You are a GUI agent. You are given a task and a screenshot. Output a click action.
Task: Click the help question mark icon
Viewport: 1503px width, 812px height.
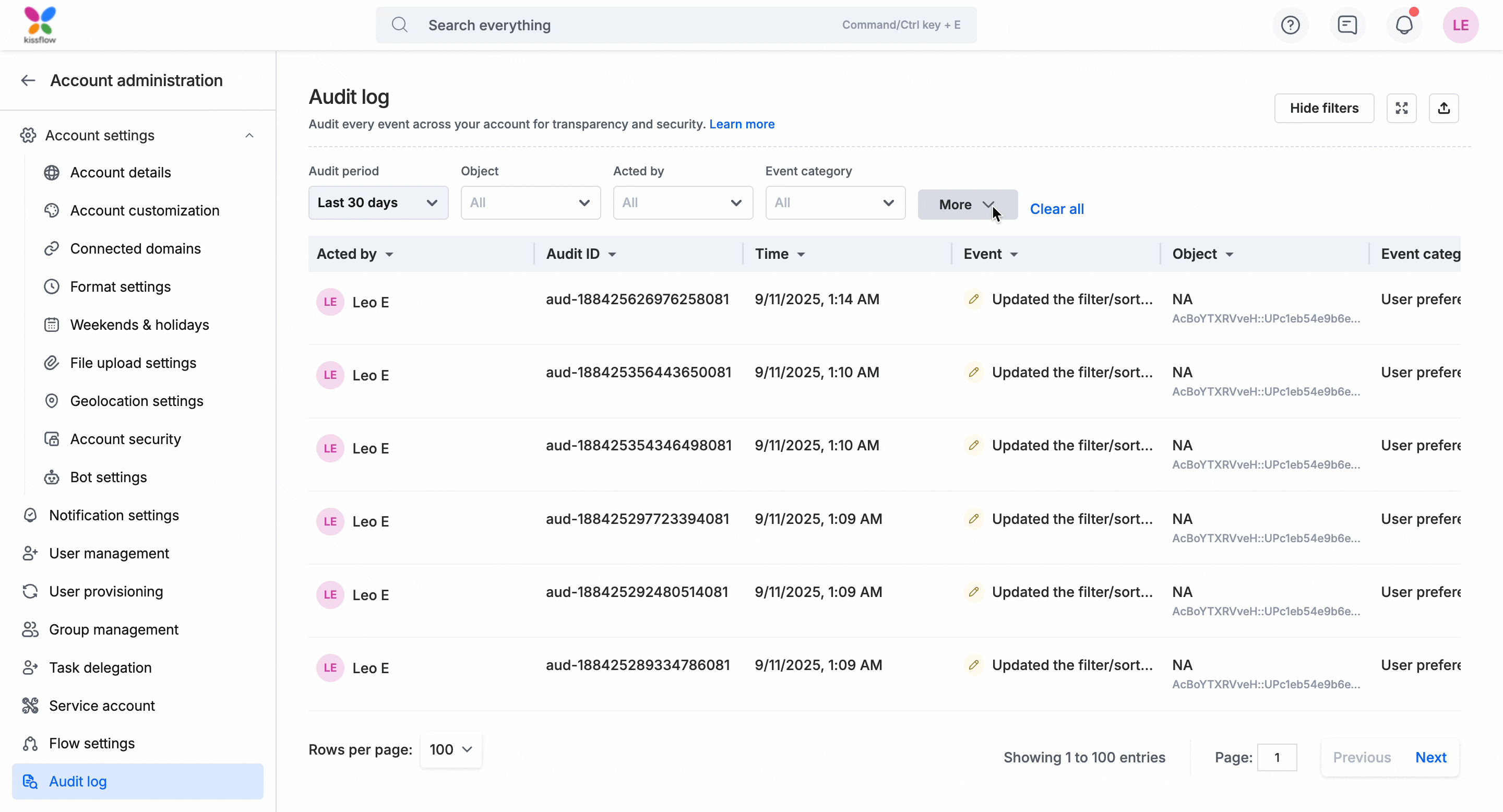pyautogui.click(x=1290, y=25)
